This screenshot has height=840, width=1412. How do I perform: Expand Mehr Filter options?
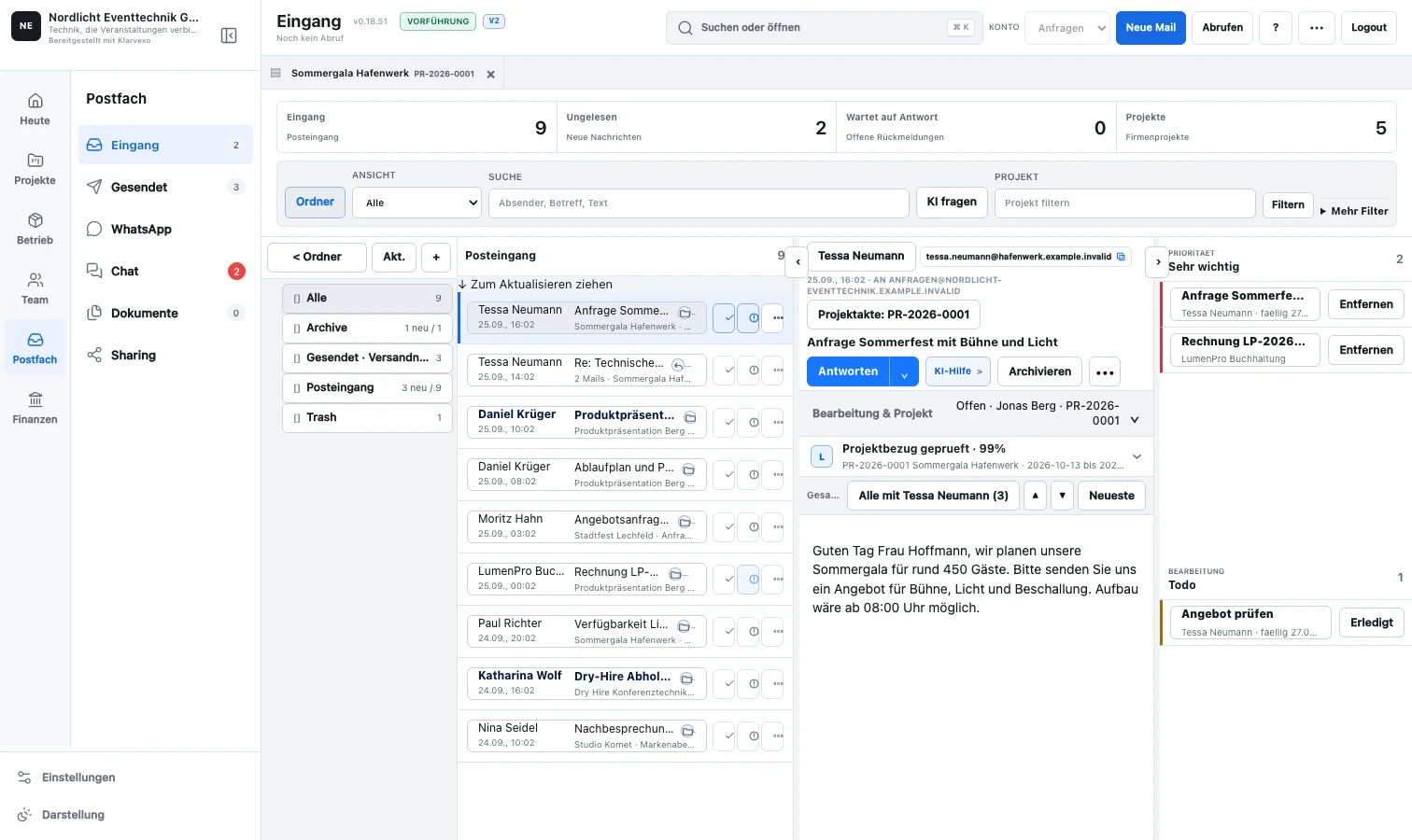click(x=1354, y=211)
